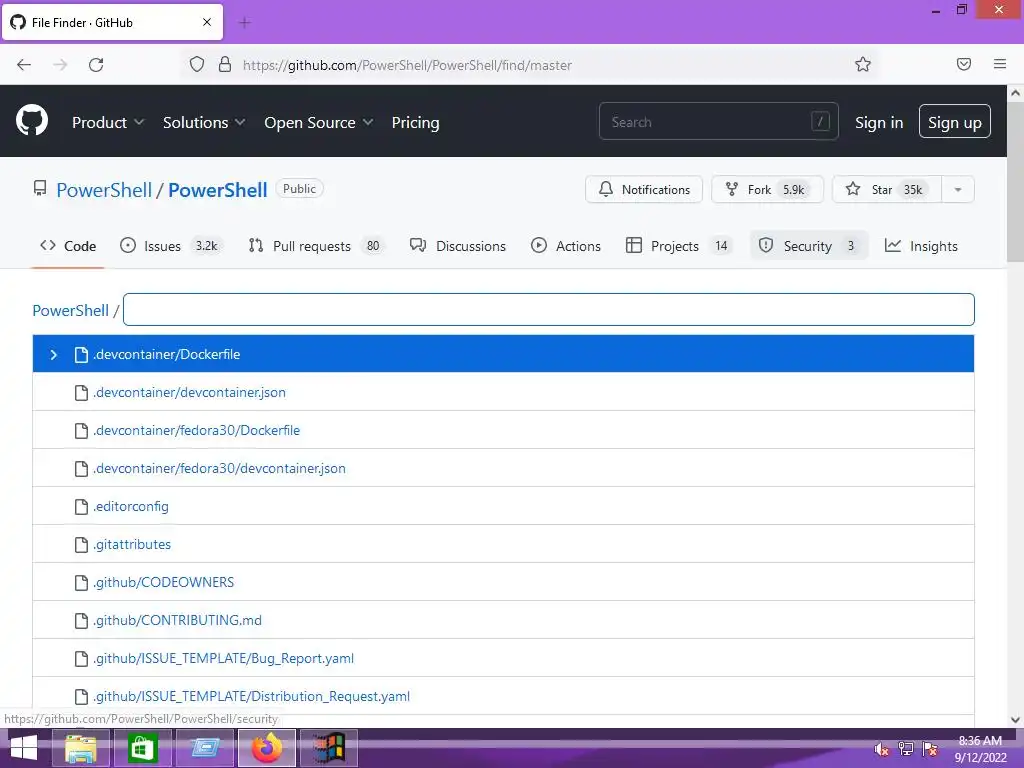Go back with the browser back arrow
Image resolution: width=1024 pixels, height=768 pixels.
[24, 64]
